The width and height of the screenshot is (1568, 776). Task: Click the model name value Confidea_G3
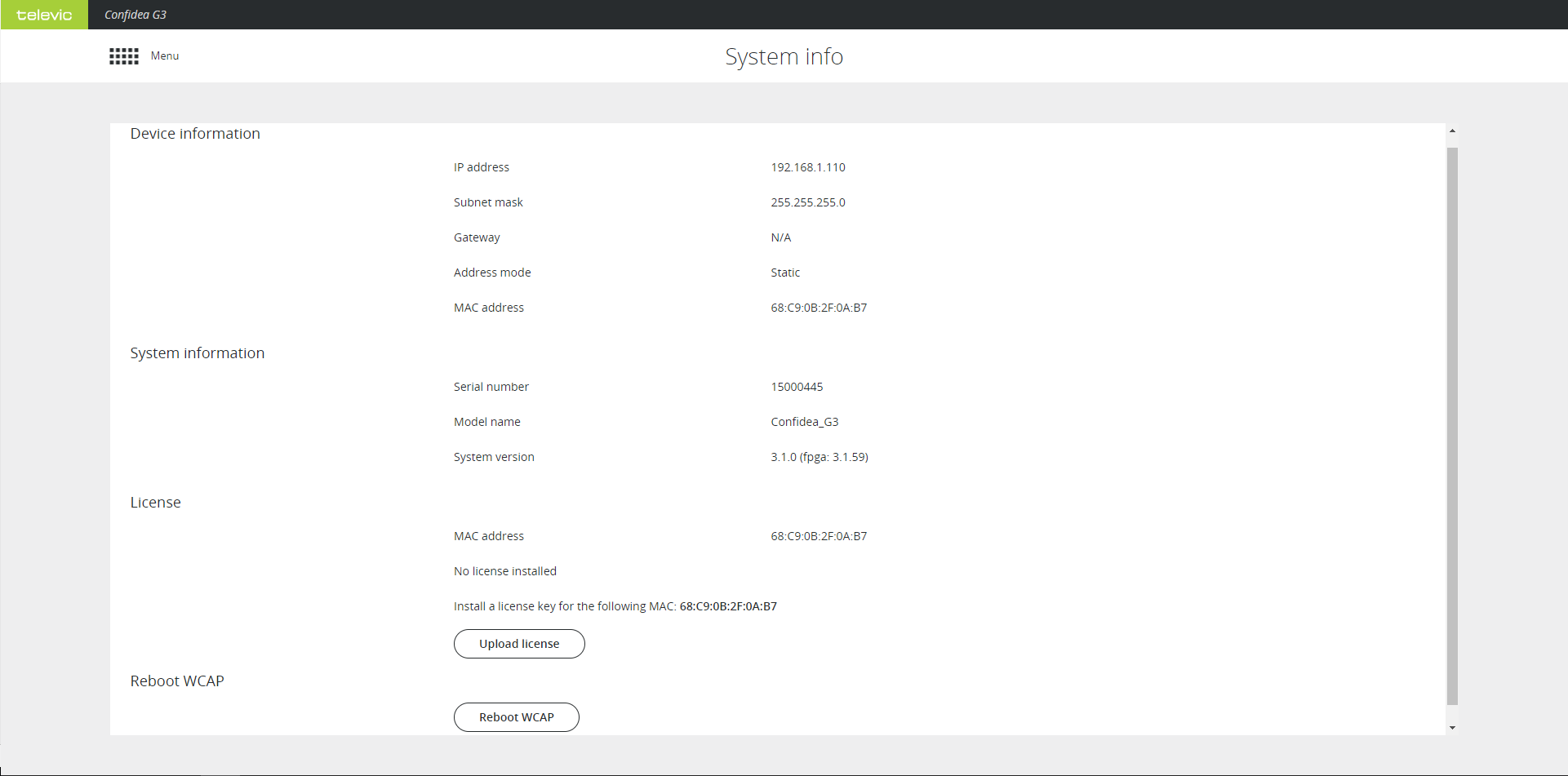[x=804, y=422]
